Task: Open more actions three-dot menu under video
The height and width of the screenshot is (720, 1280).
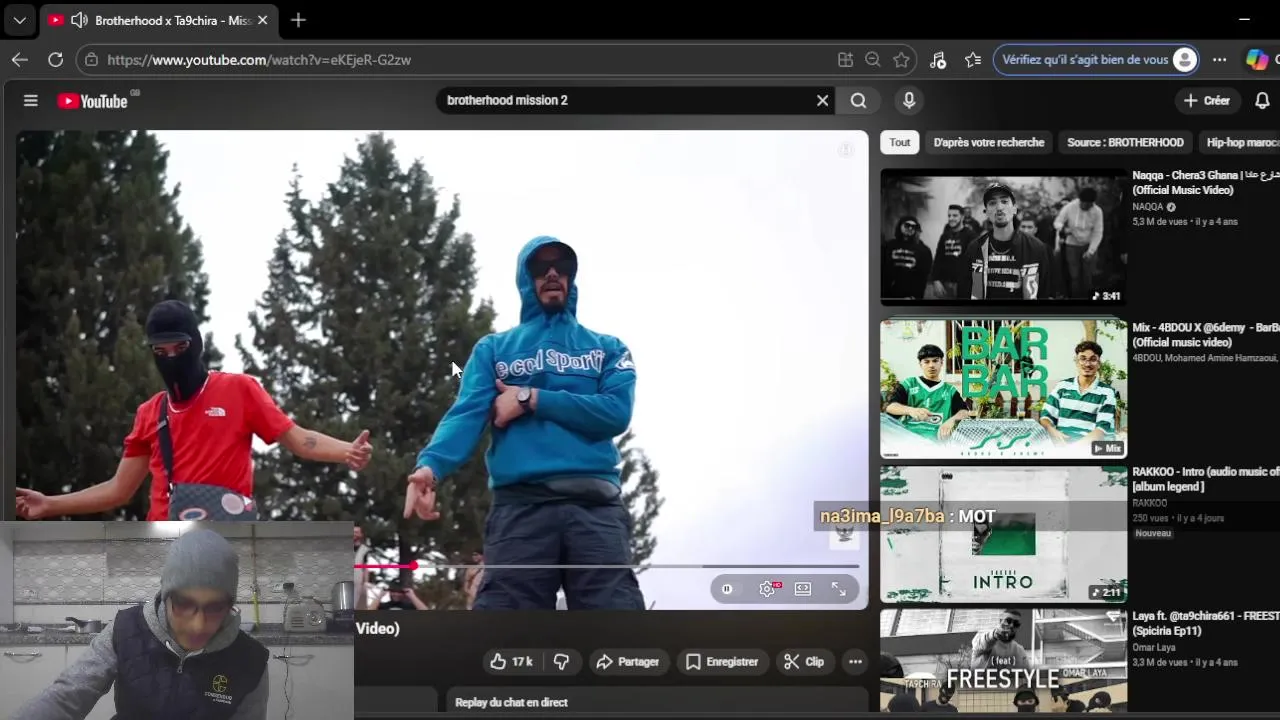Action: pos(855,661)
